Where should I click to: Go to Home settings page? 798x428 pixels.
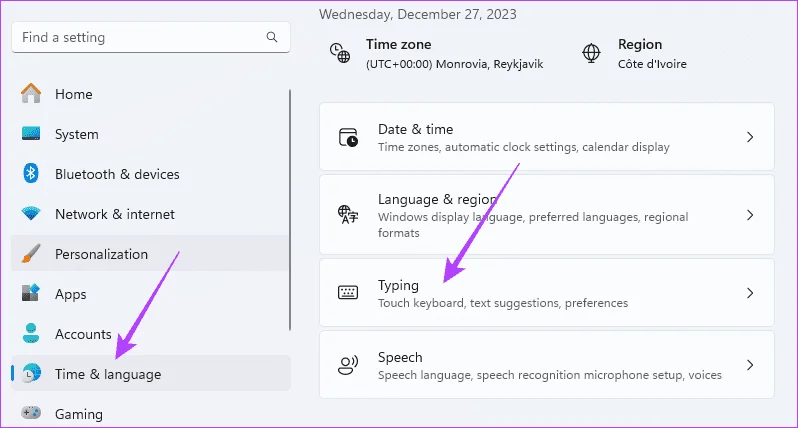pos(151,94)
